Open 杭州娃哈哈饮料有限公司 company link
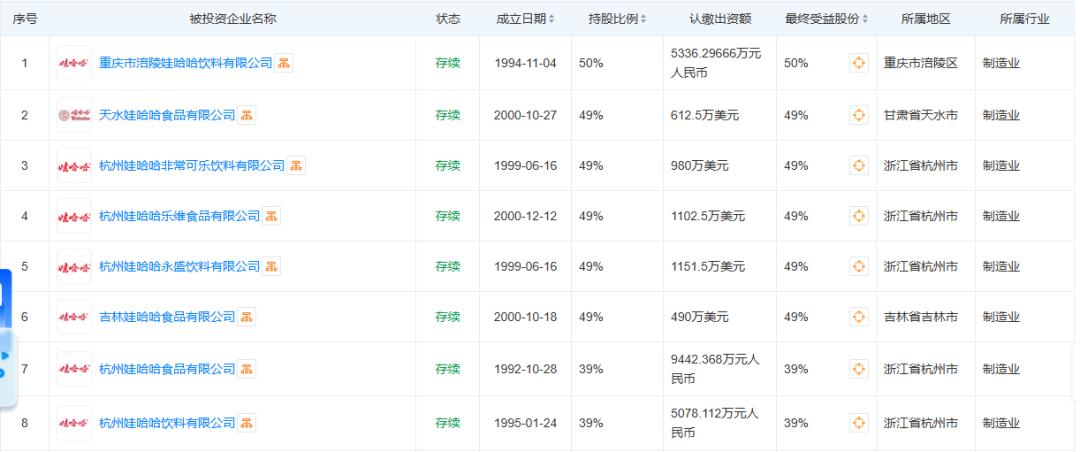Viewport: 1080px width, 452px height. [167, 422]
